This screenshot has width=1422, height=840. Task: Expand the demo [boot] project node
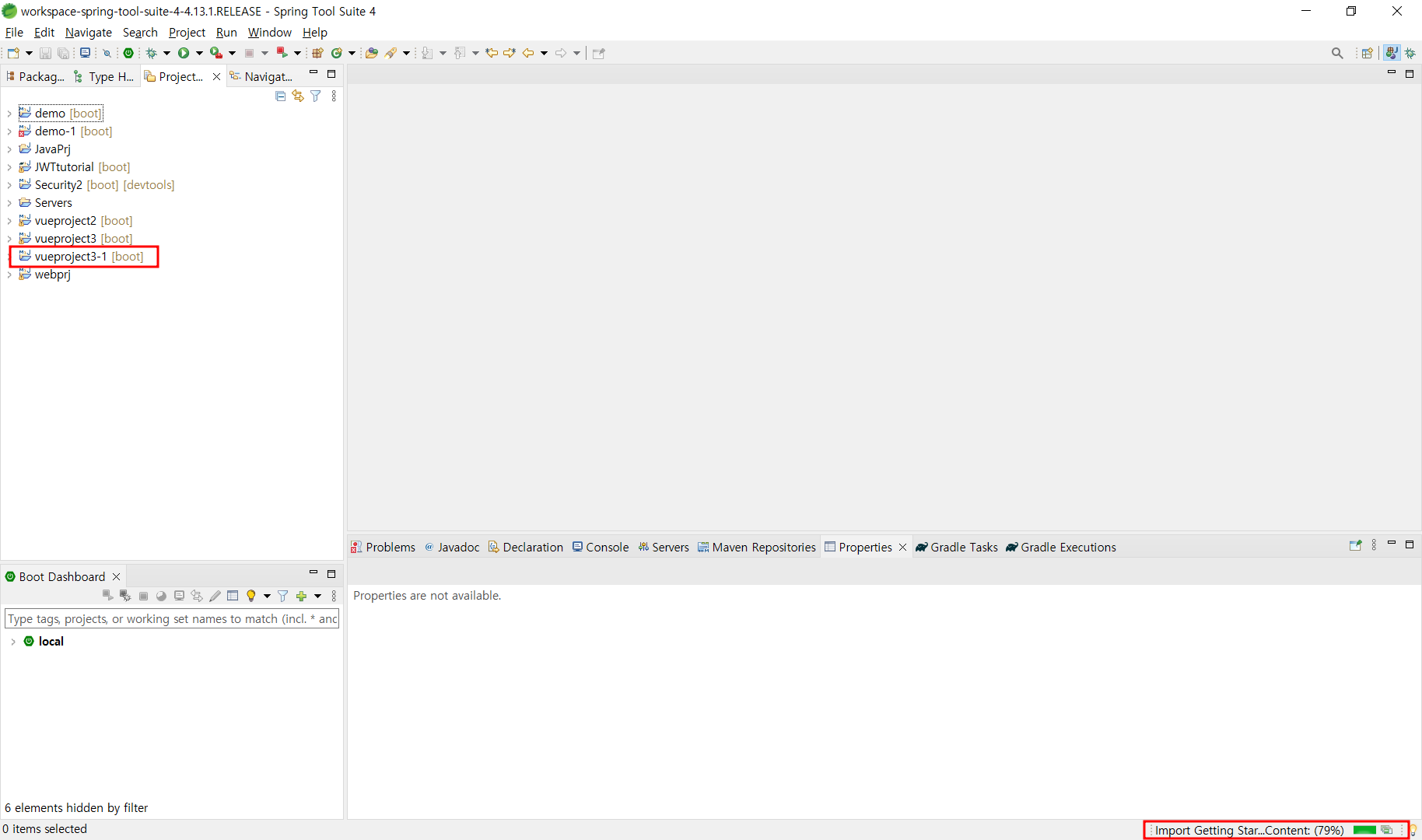click(x=9, y=114)
